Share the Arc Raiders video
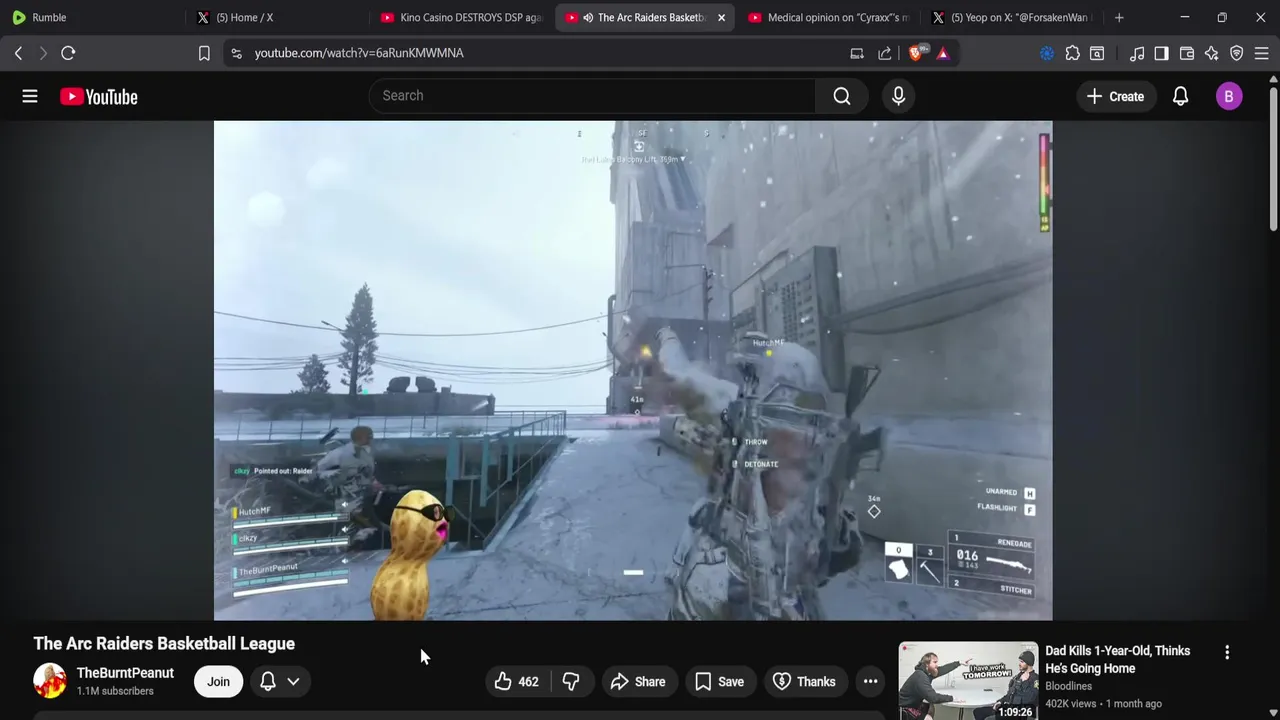1280x720 pixels. [638, 682]
